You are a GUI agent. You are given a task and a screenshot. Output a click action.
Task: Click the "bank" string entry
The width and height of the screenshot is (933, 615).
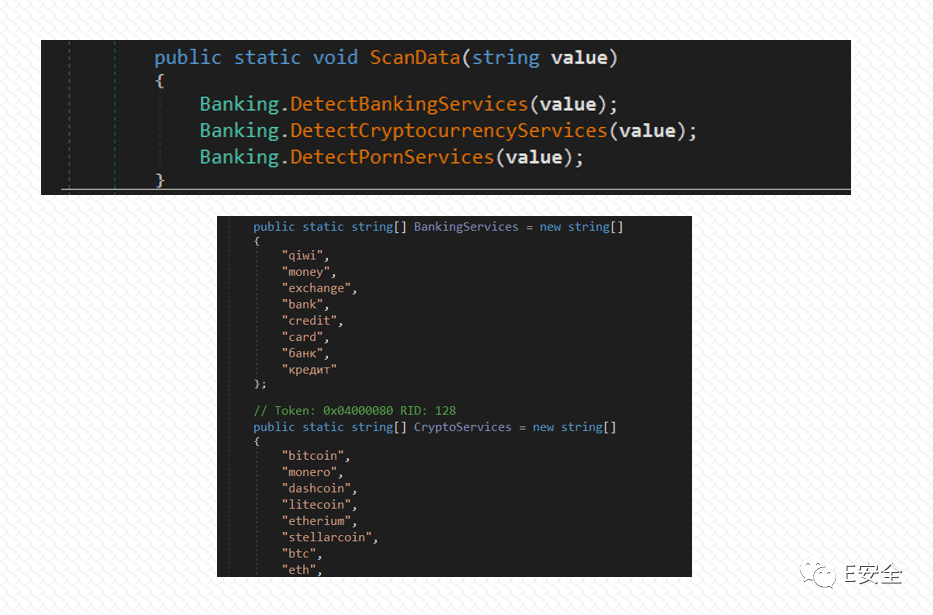pyautogui.click(x=302, y=305)
